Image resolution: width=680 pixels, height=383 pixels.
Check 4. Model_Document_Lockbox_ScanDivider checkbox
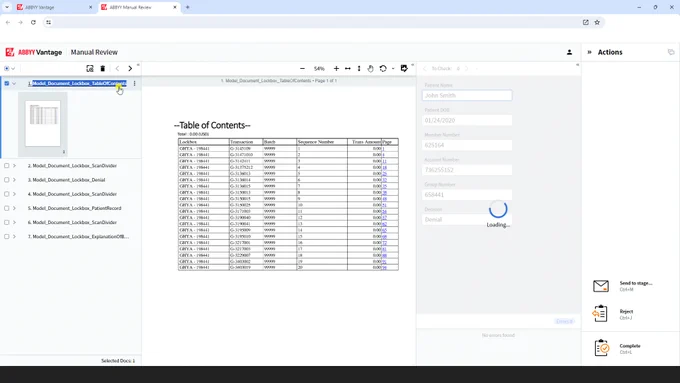coord(7,194)
